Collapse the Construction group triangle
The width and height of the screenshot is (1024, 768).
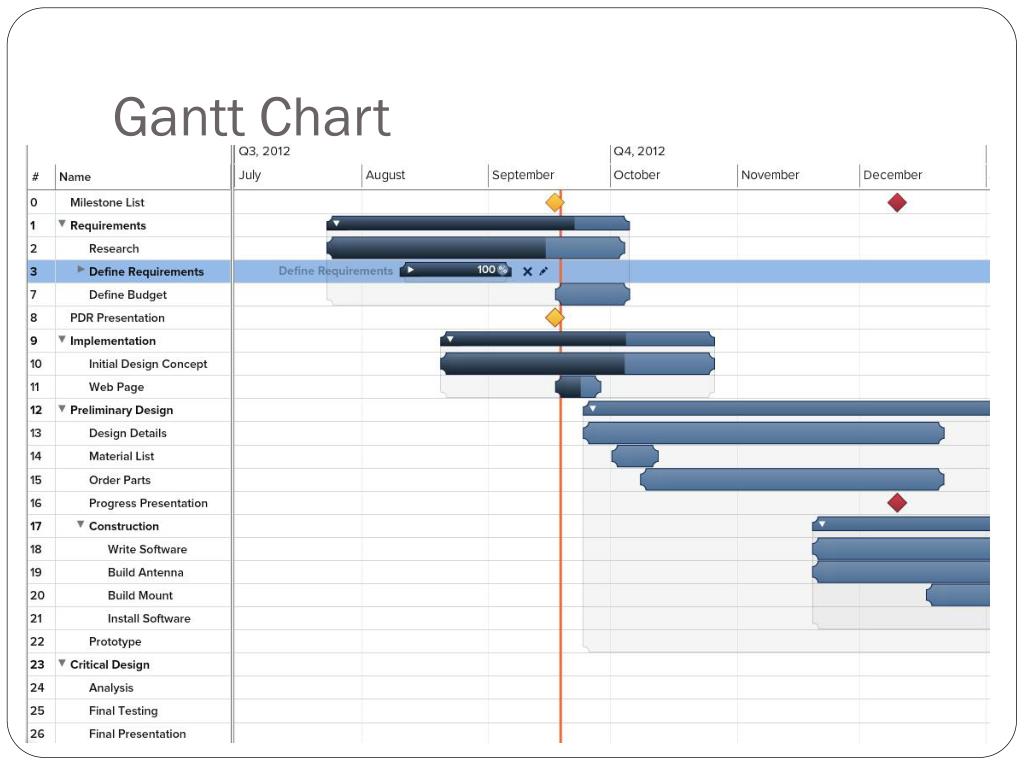pyautogui.click(x=80, y=524)
